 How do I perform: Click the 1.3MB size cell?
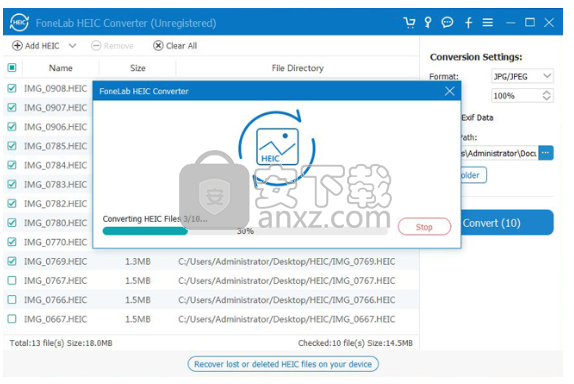(138, 261)
